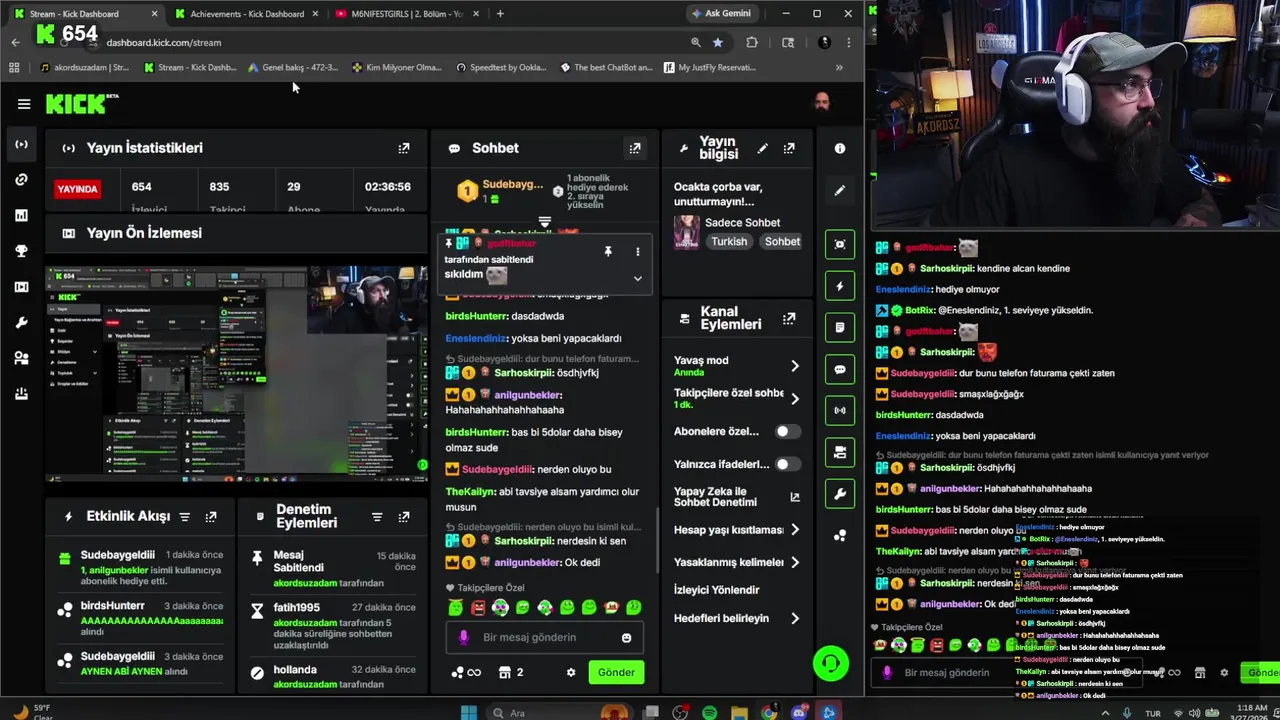Bookmark this page with the star icon
The image size is (1280, 720).
click(x=718, y=43)
